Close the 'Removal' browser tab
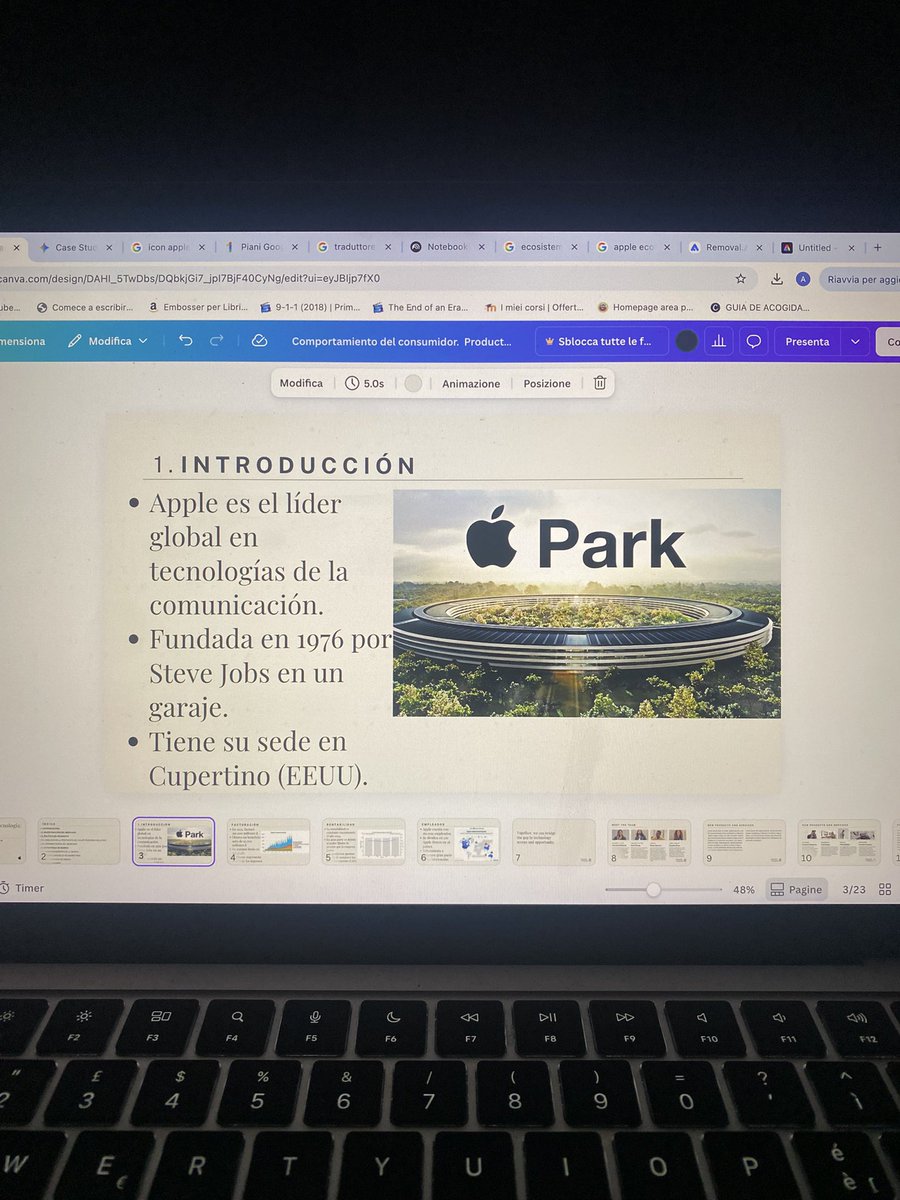This screenshot has height=1200, width=900. pyautogui.click(x=760, y=247)
